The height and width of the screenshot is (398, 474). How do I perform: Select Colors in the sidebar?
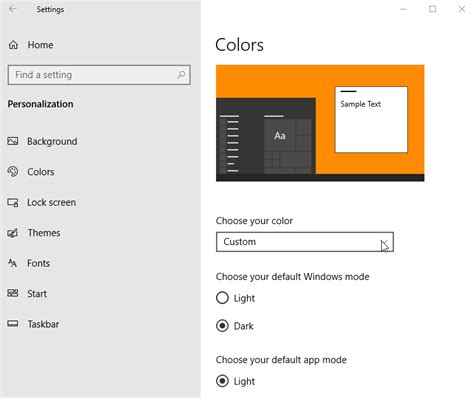click(41, 172)
